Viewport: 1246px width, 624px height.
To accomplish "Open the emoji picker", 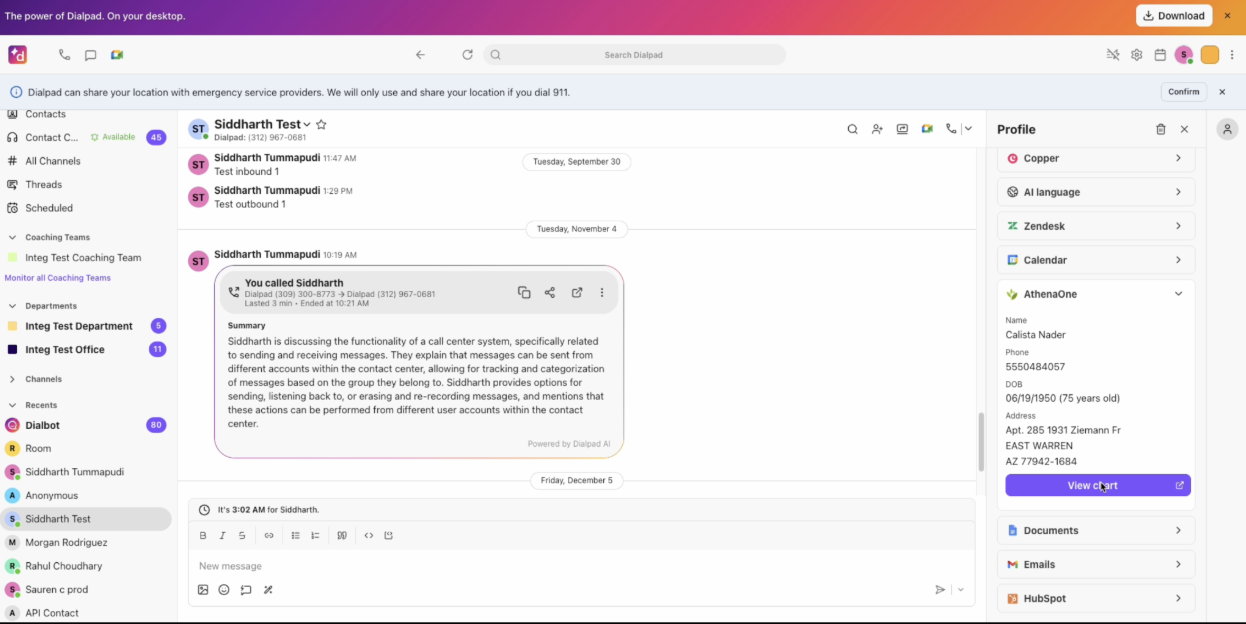I will (224, 590).
